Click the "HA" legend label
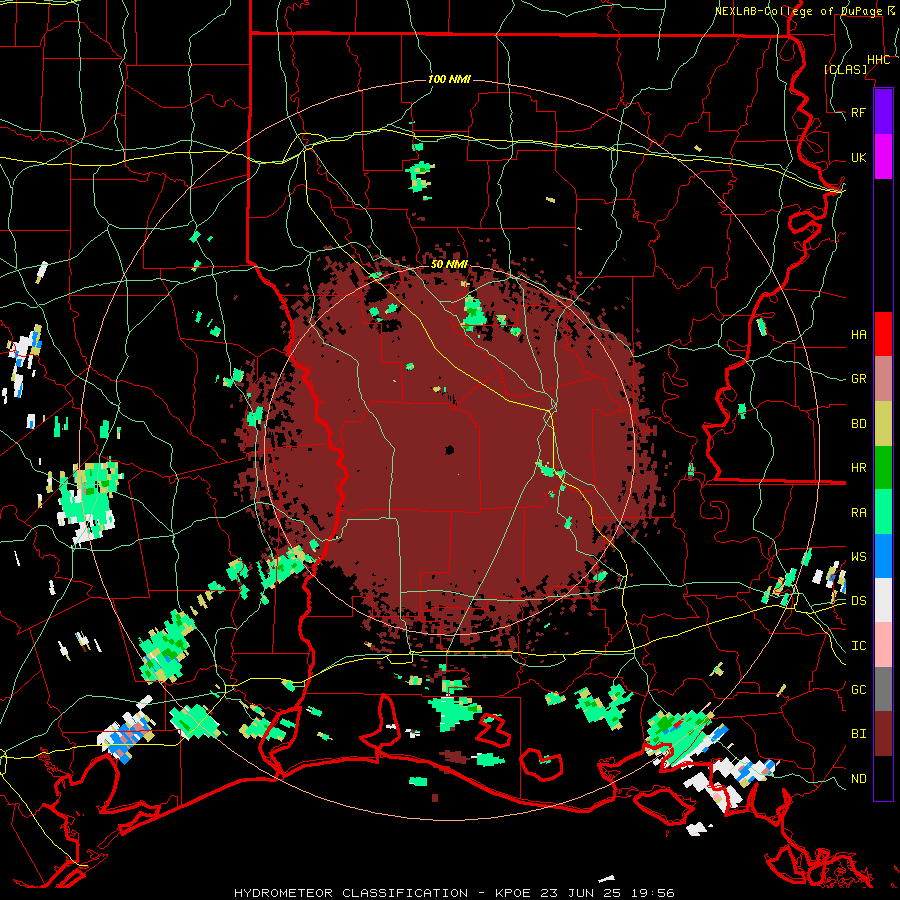Screen dimensions: 900x900 [x=859, y=334]
